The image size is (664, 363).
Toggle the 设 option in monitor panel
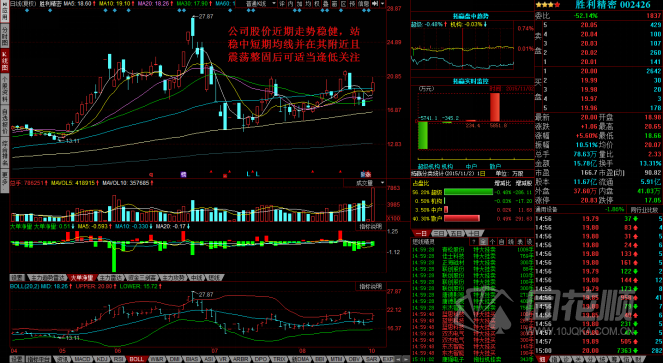(529, 241)
